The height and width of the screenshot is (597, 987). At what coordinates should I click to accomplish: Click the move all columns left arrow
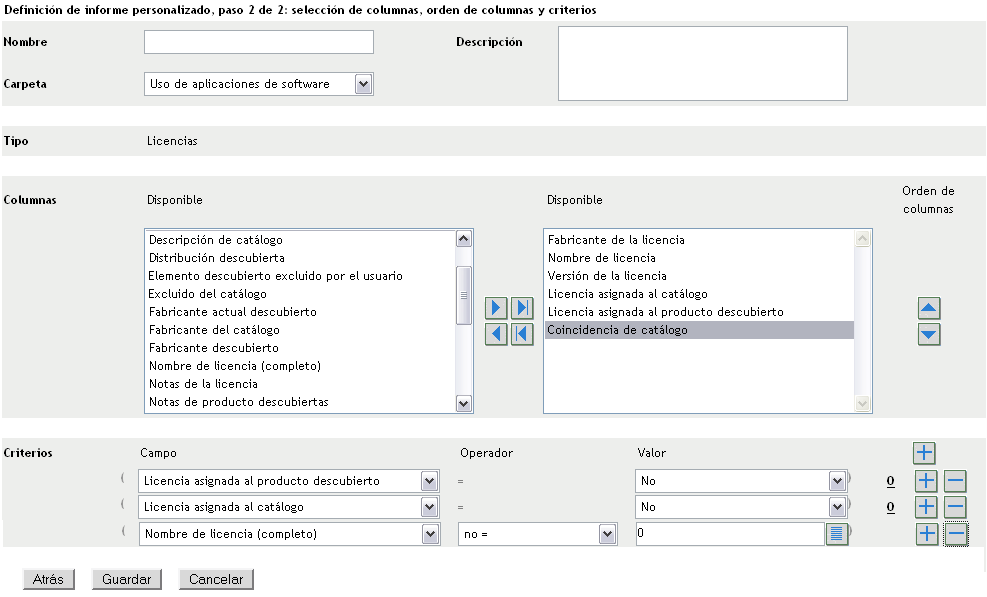tap(521, 334)
